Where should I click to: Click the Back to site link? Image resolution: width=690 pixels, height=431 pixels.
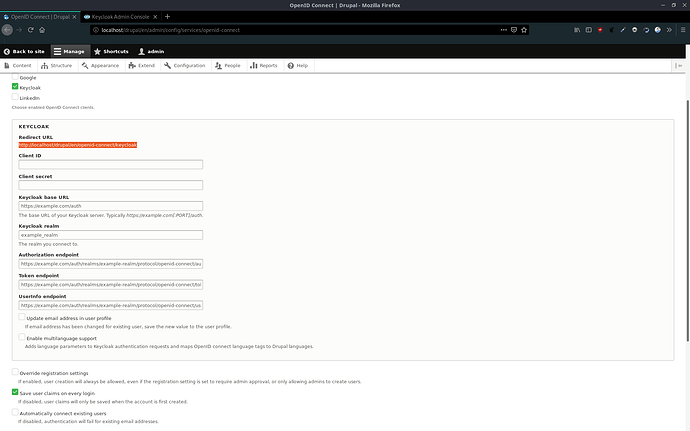(x=24, y=52)
